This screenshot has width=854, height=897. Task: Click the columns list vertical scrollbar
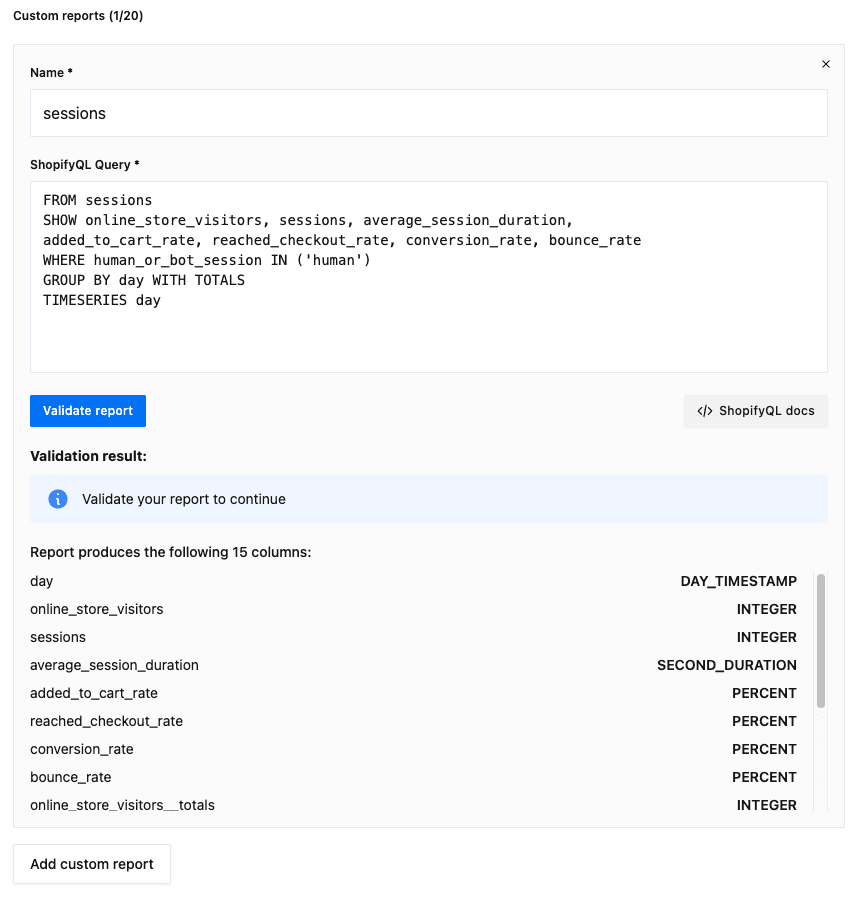(x=821, y=641)
